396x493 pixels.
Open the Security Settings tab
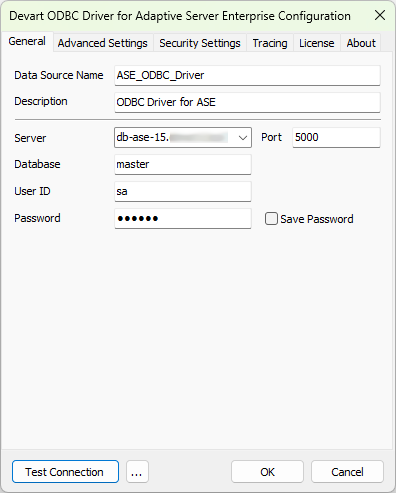click(x=200, y=43)
